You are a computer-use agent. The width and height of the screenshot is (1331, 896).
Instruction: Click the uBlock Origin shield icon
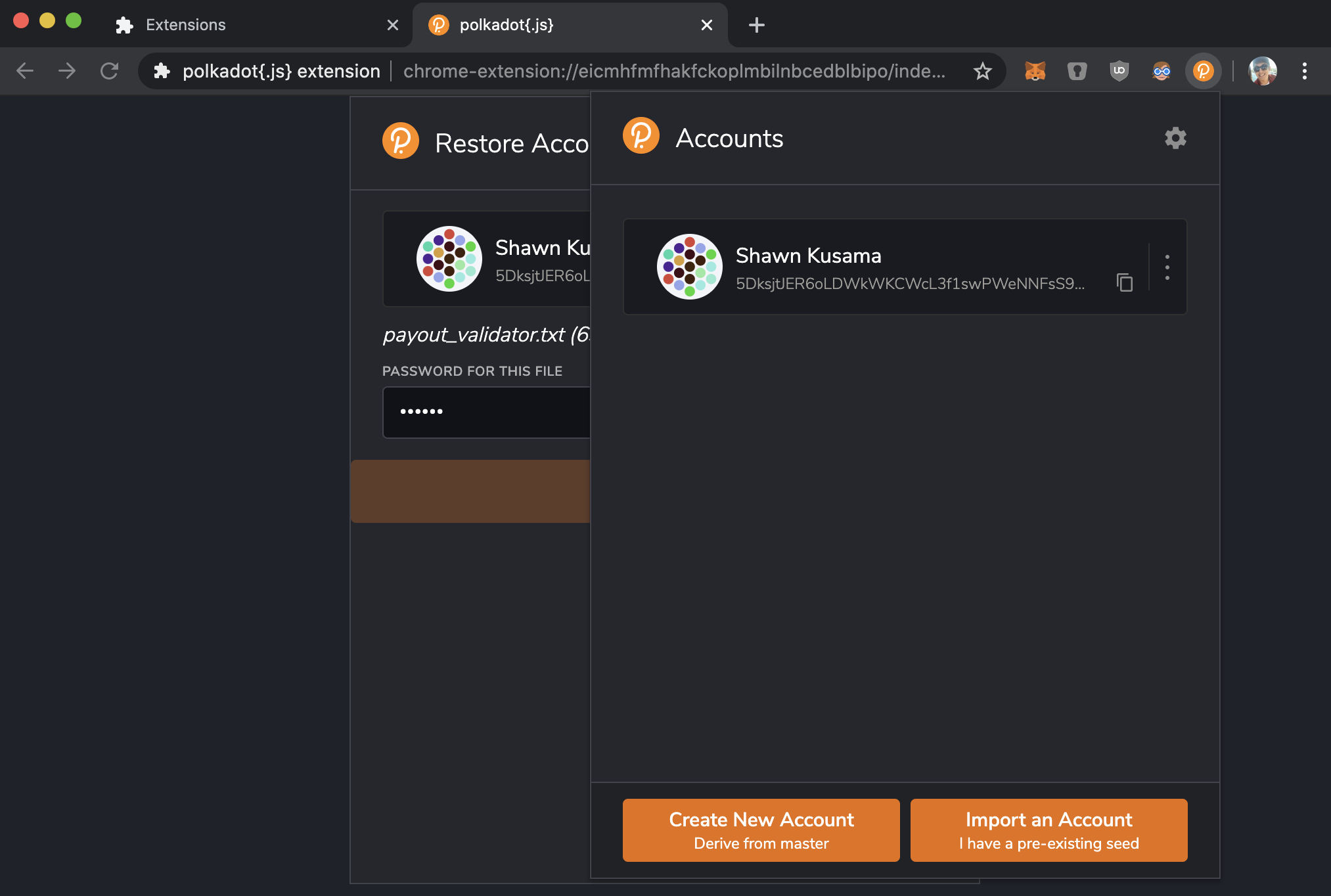pos(1119,71)
